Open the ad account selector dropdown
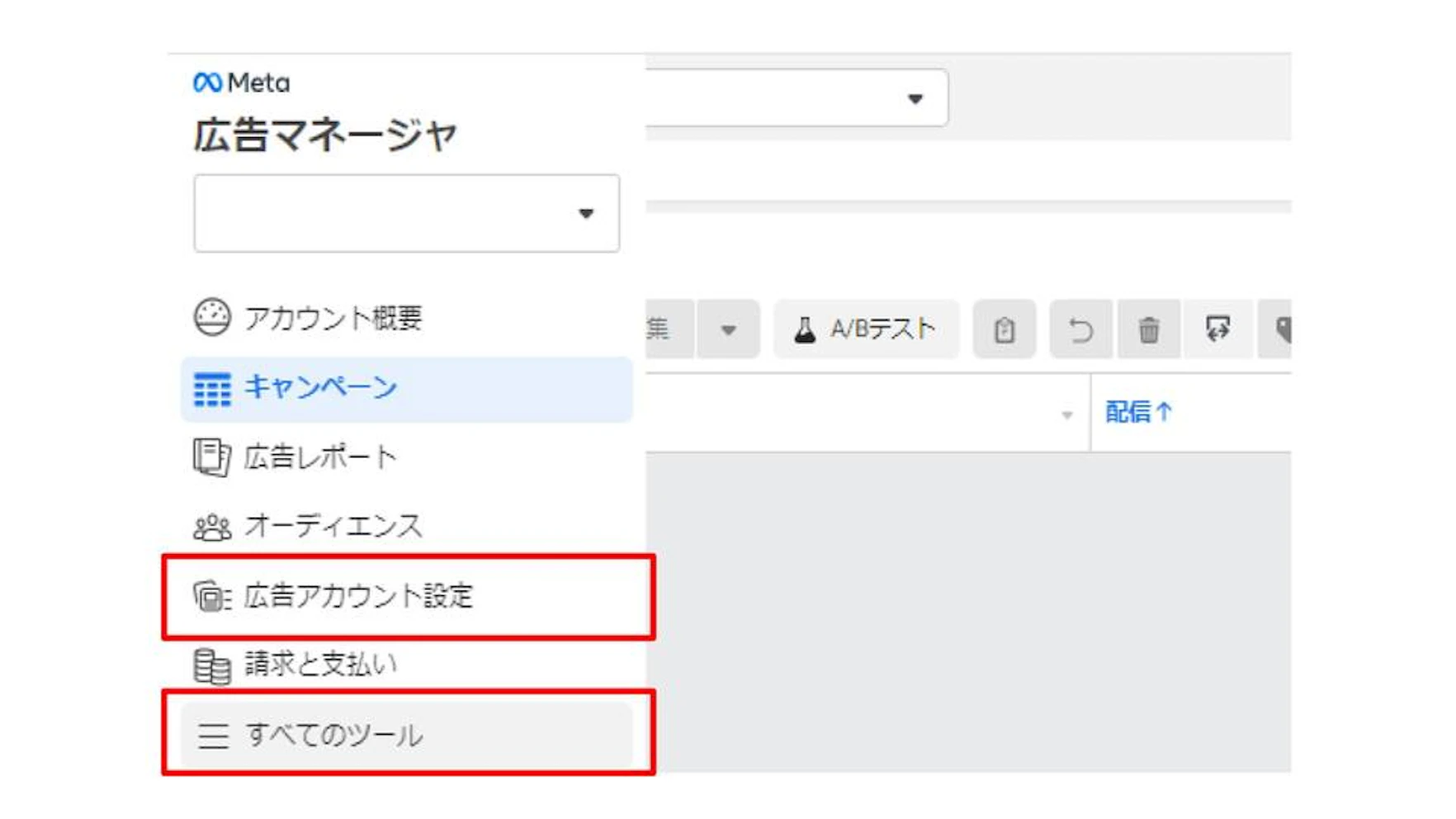This screenshot has width=1456, height=819. [406, 213]
